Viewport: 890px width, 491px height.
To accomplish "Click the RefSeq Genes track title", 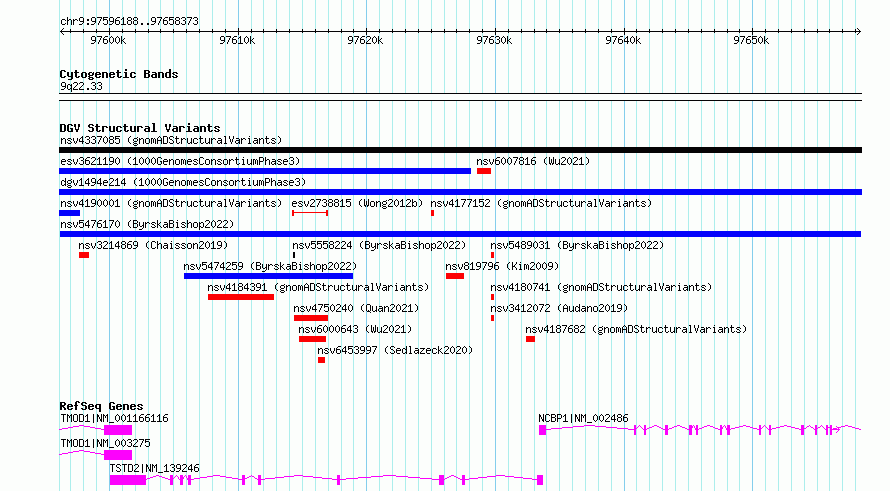I will coord(101,406).
